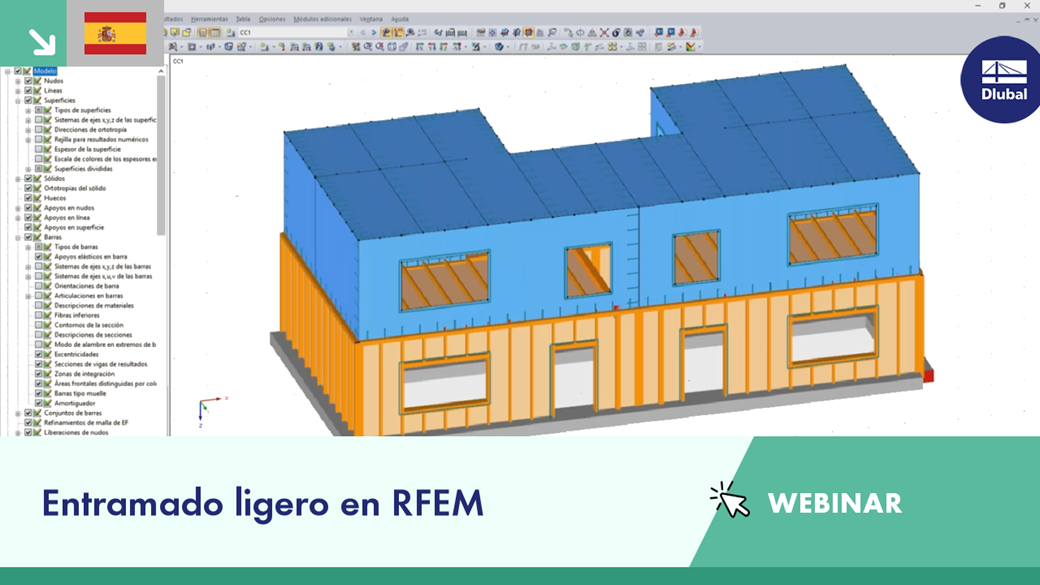Uncheck the Líneas checkbox

(x=29, y=91)
